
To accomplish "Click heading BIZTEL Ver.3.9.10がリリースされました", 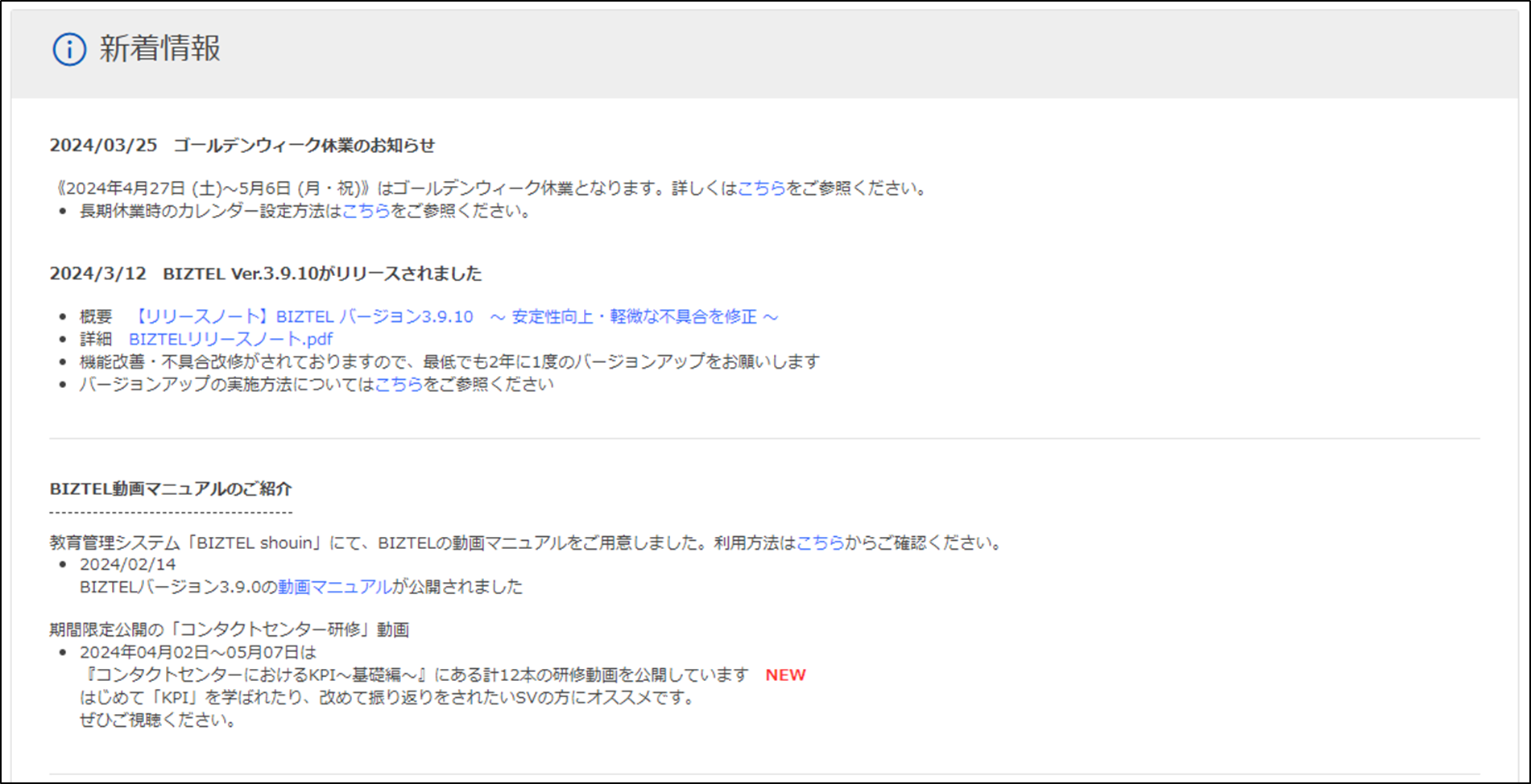I will click(x=322, y=274).
